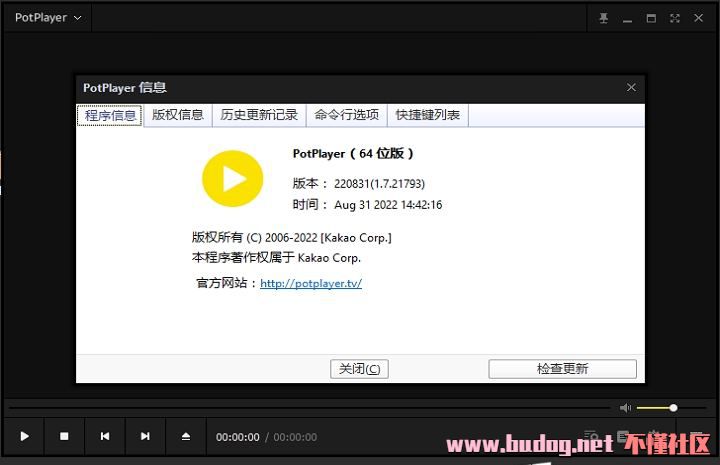The image size is (720, 465).
Task: Switch to the 版权信息 tab
Action: [x=178, y=115]
